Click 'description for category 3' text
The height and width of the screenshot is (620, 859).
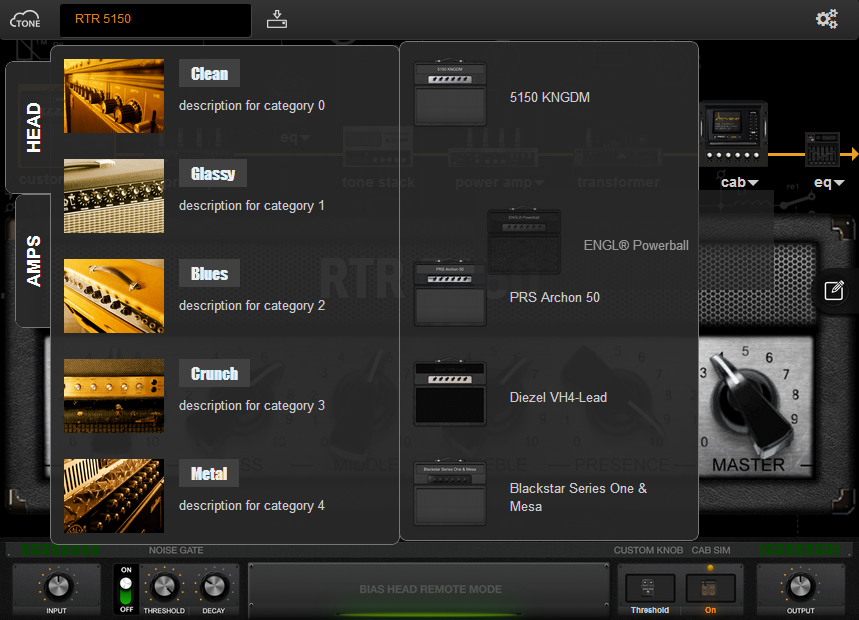pyautogui.click(x=251, y=406)
